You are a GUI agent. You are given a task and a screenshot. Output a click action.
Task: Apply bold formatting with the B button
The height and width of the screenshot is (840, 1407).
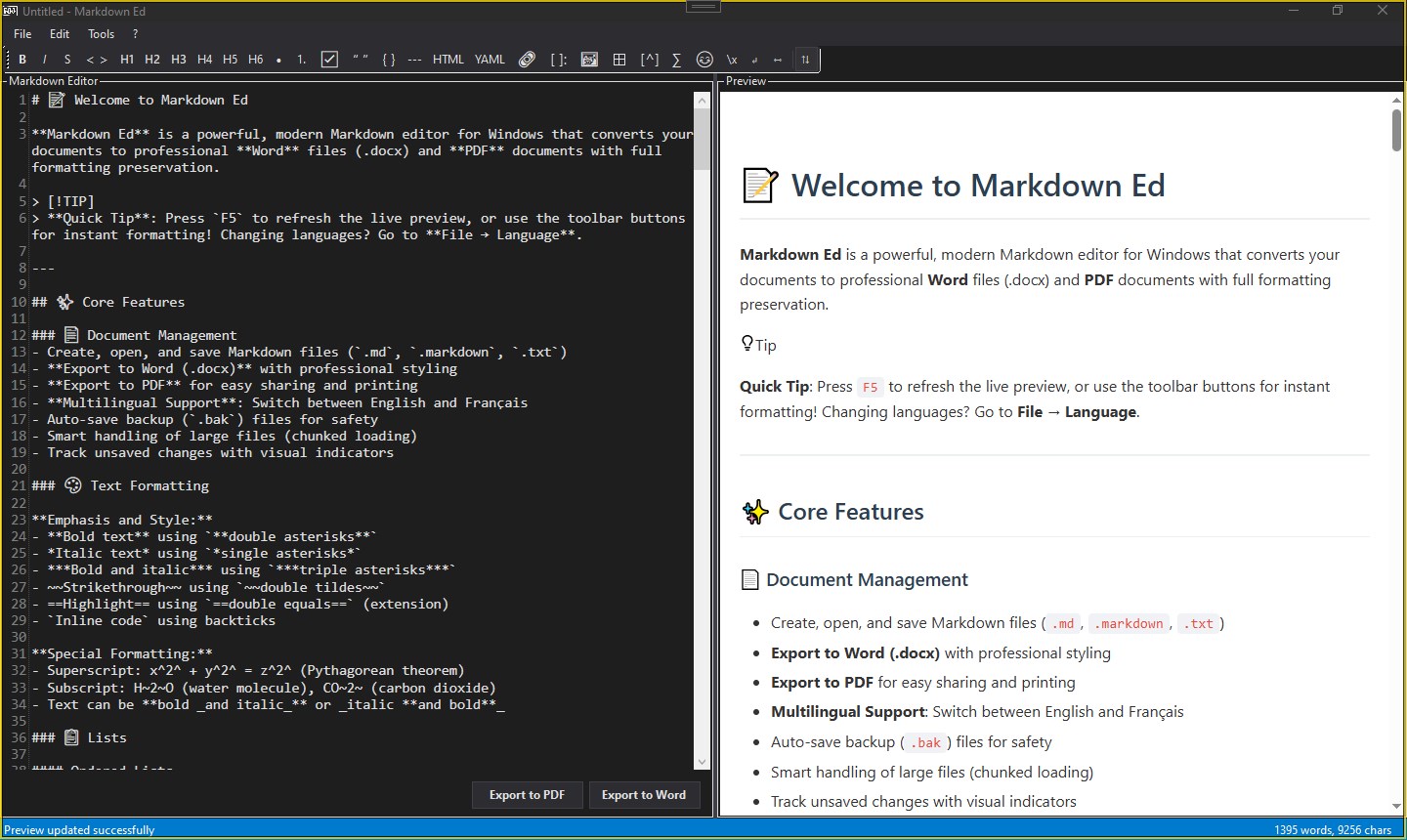[x=22, y=60]
